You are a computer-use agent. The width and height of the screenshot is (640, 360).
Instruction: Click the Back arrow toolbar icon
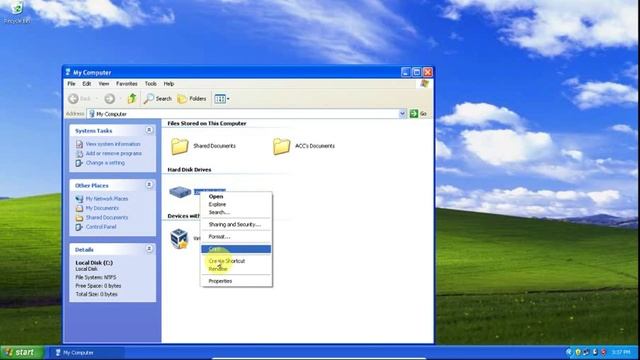73,98
